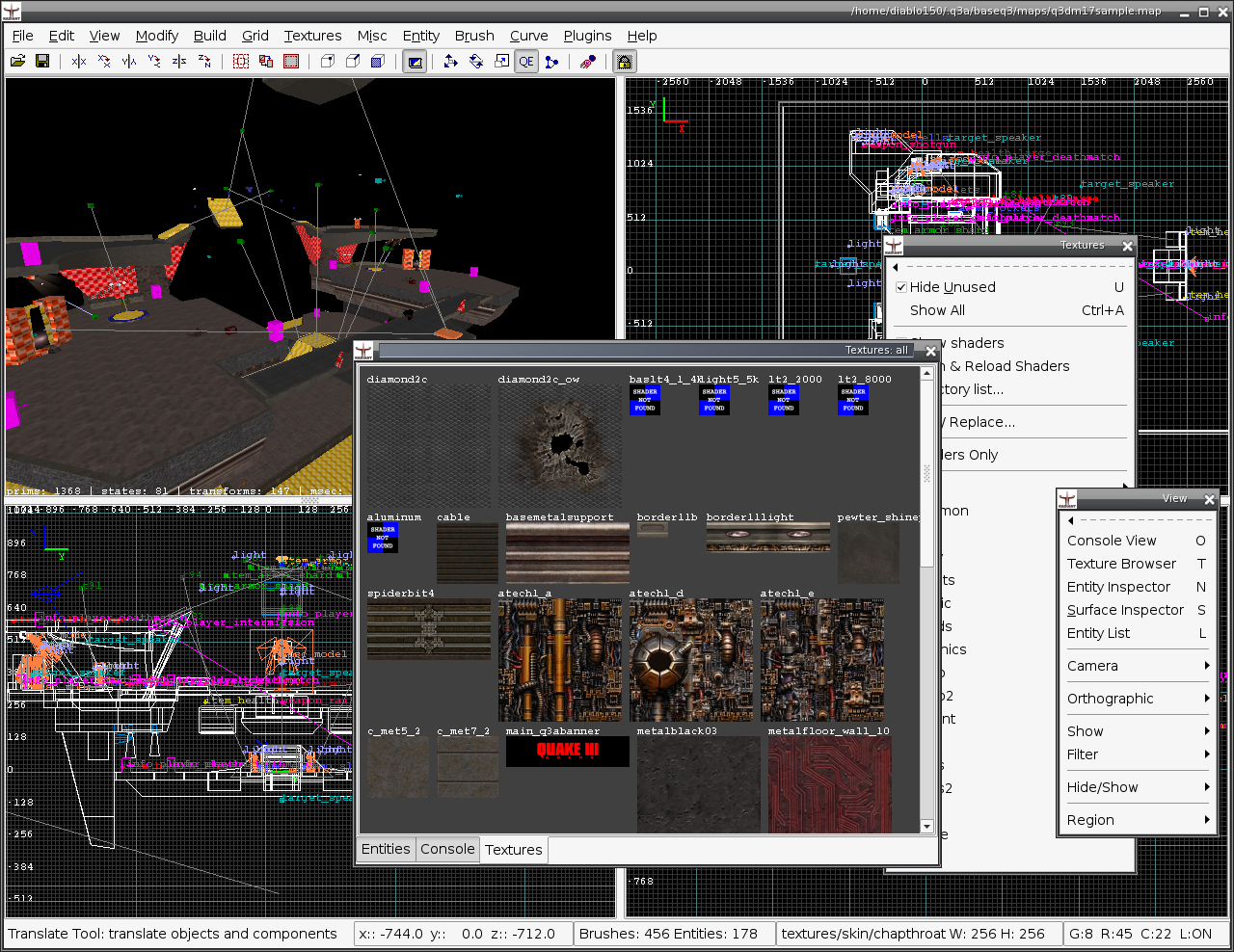Viewport: 1234px width, 952px height.
Task: Switch to the Console tab
Action: (x=447, y=849)
